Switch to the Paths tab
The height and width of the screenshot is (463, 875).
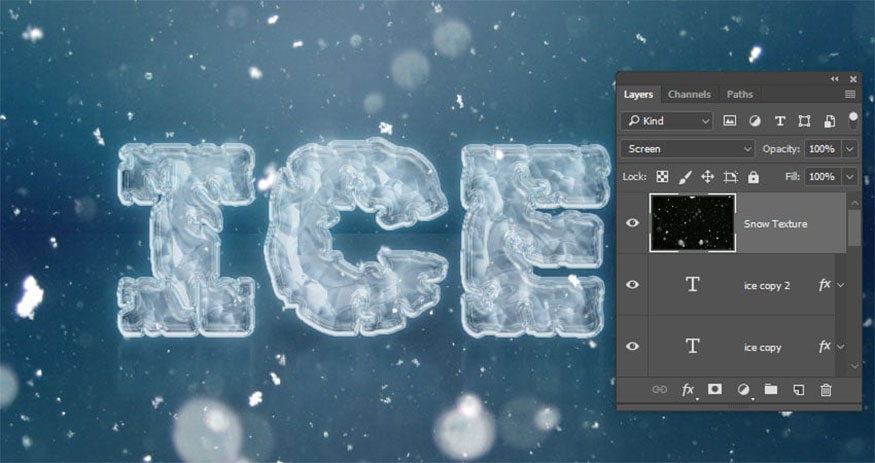pos(739,94)
